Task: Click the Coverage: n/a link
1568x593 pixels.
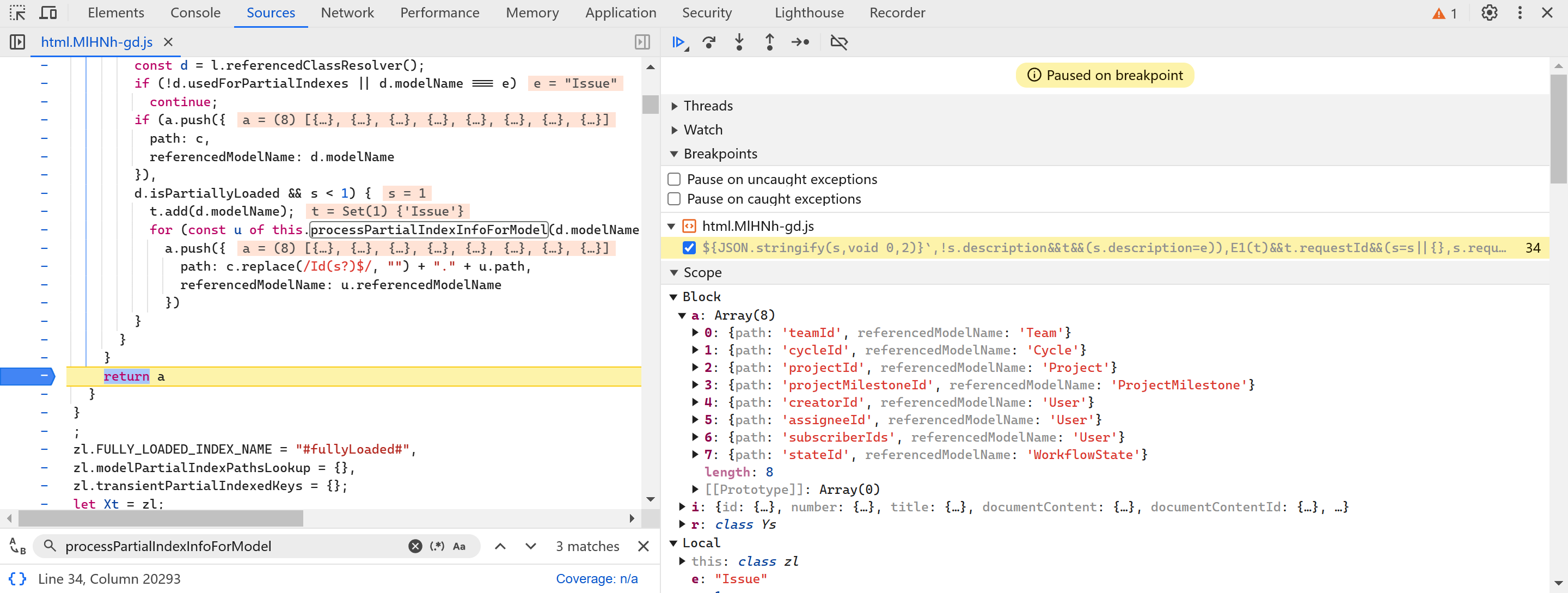Action: [x=596, y=578]
